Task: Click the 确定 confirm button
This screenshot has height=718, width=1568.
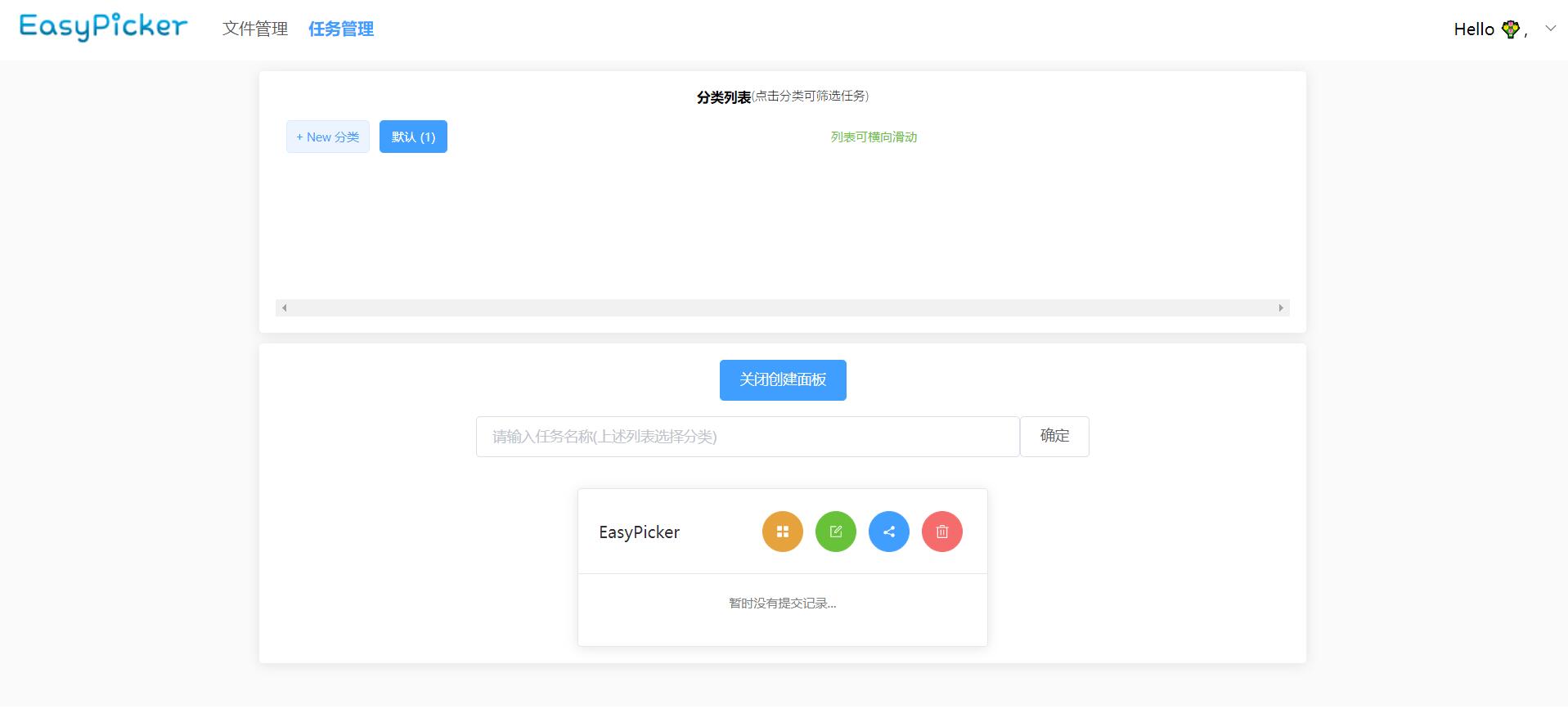Action: point(1054,437)
